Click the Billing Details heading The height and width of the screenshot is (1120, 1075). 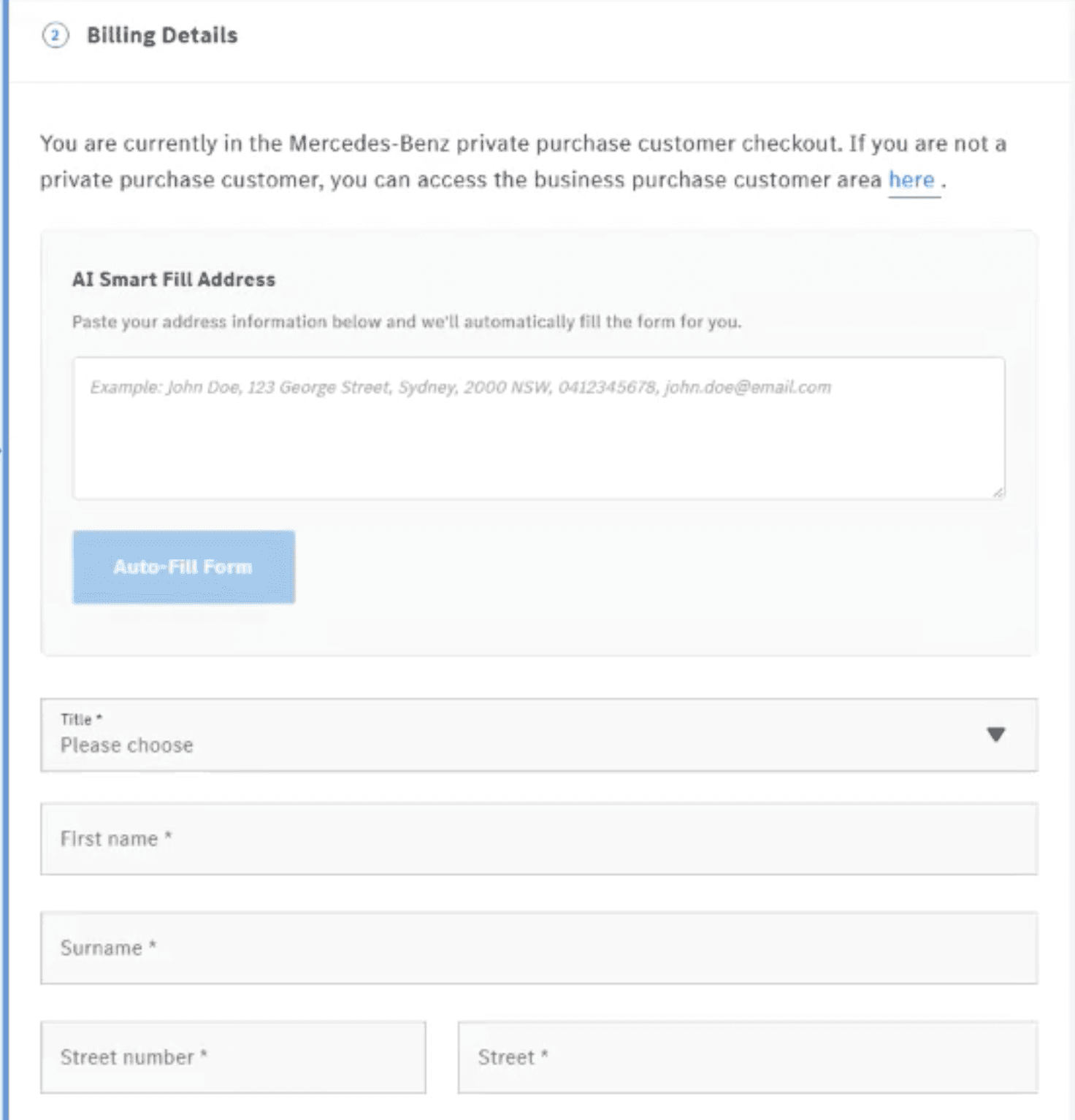coord(162,36)
